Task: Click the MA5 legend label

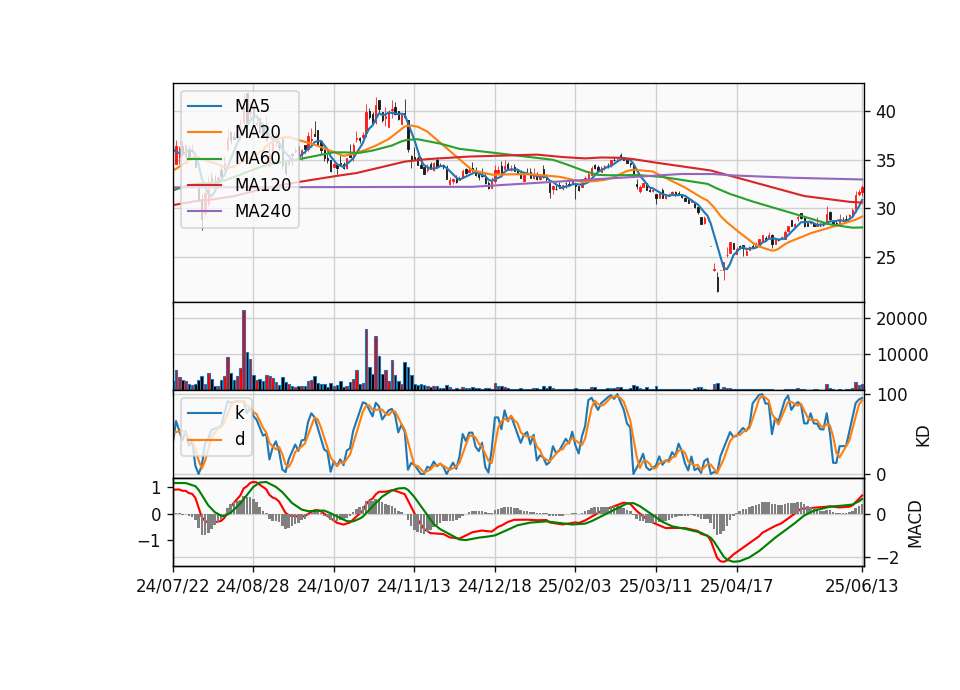Action: click(252, 106)
